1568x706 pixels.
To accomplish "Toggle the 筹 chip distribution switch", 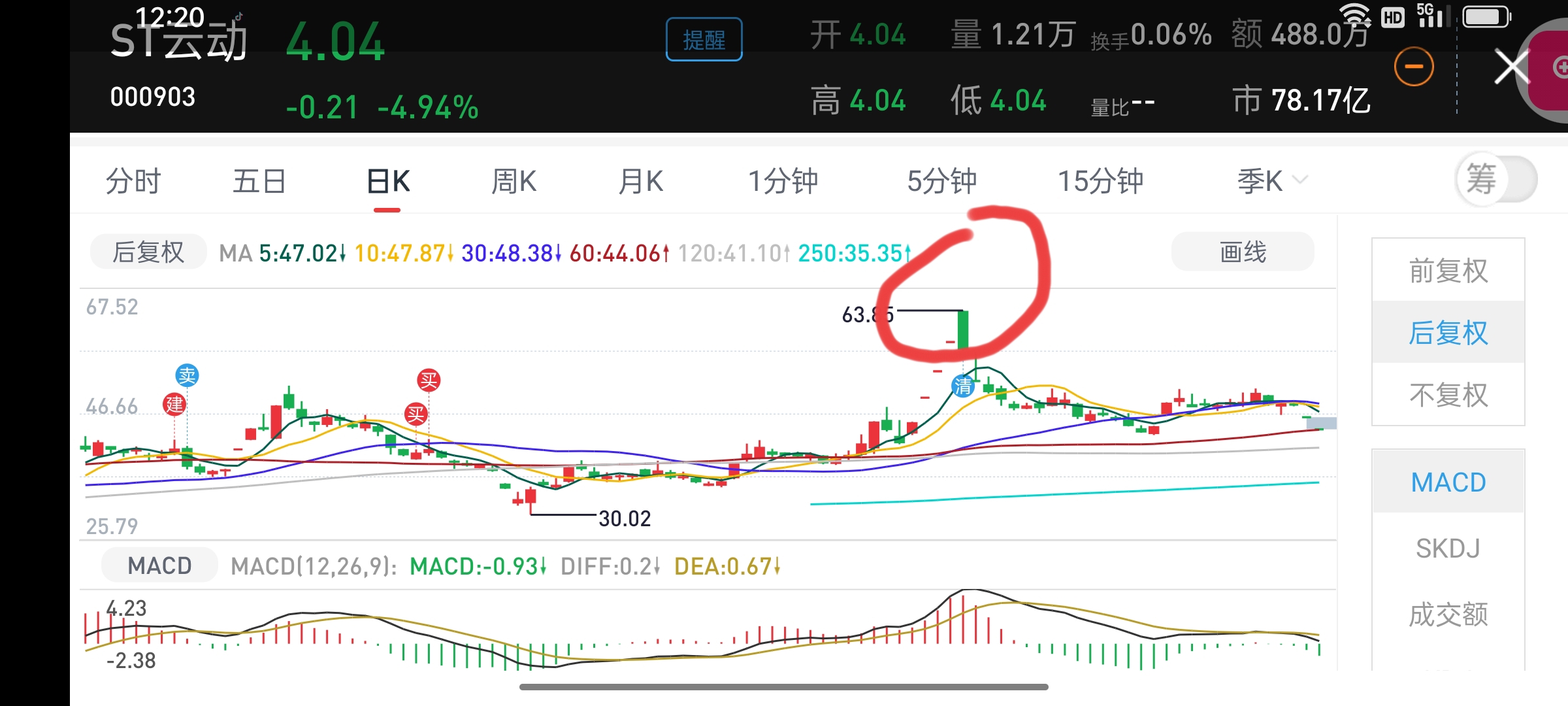I will pyautogui.click(x=1496, y=179).
